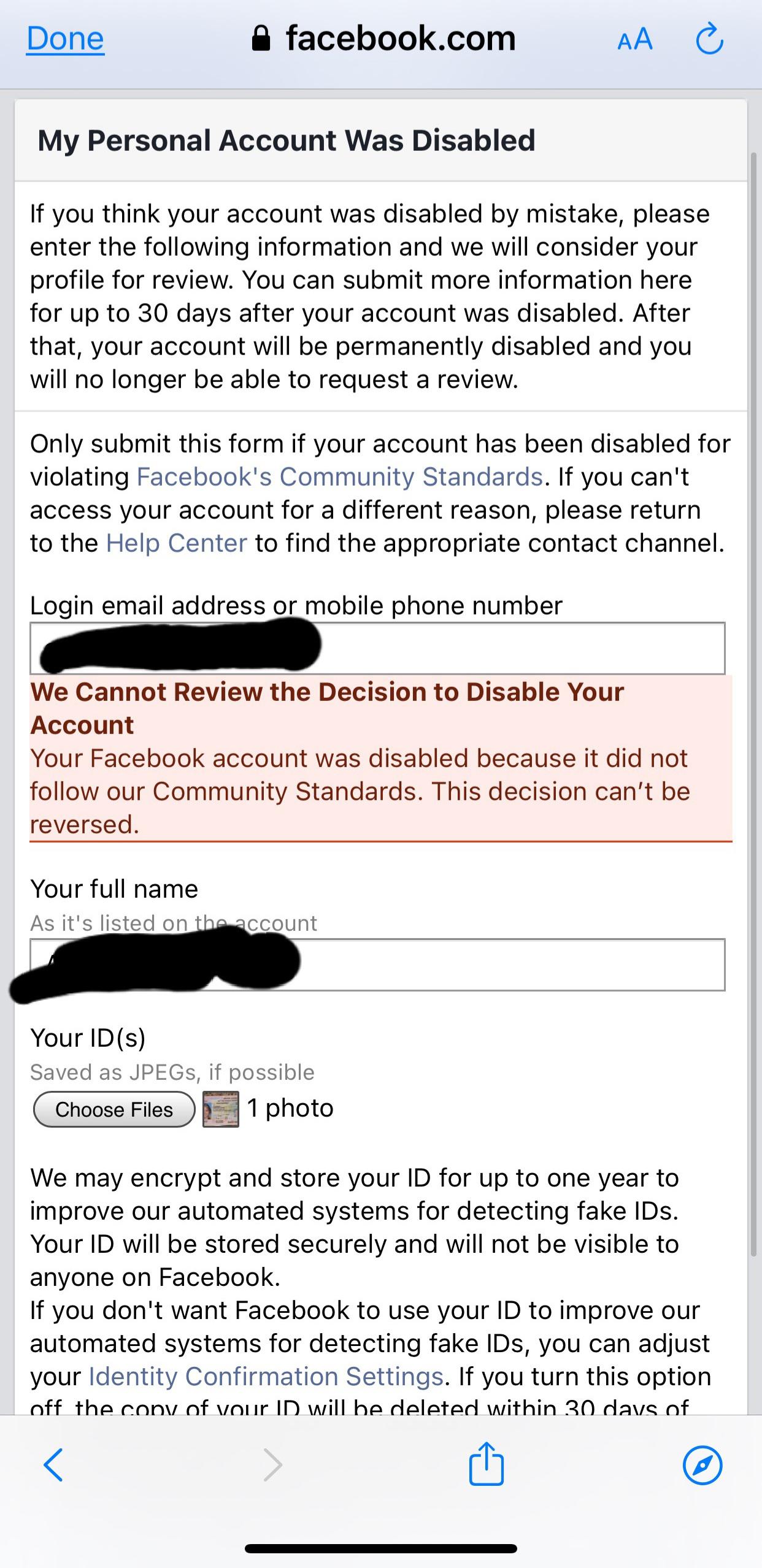The height and width of the screenshot is (1568, 762).
Task: Tap the 1 photo label
Action: click(x=289, y=1107)
